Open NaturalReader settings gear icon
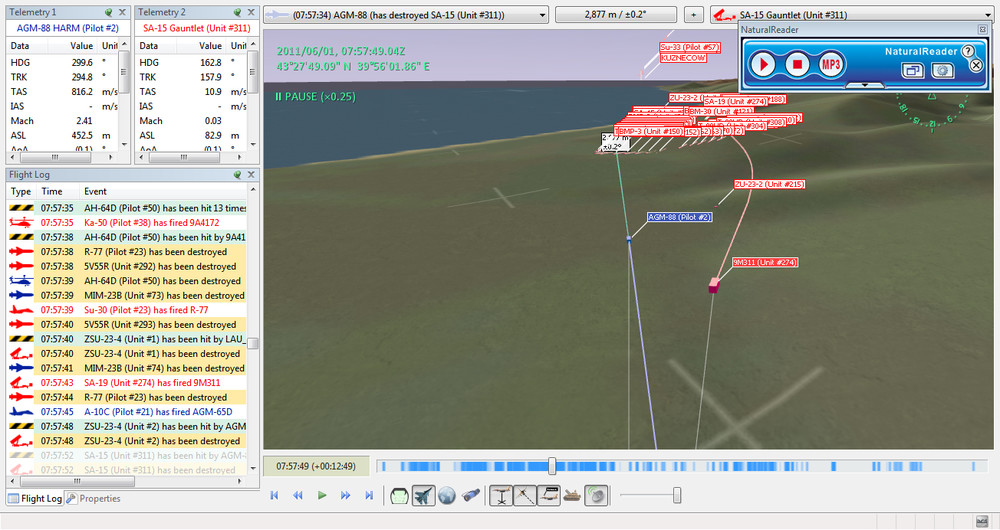The width and height of the screenshot is (1000, 530). [942, 70]
